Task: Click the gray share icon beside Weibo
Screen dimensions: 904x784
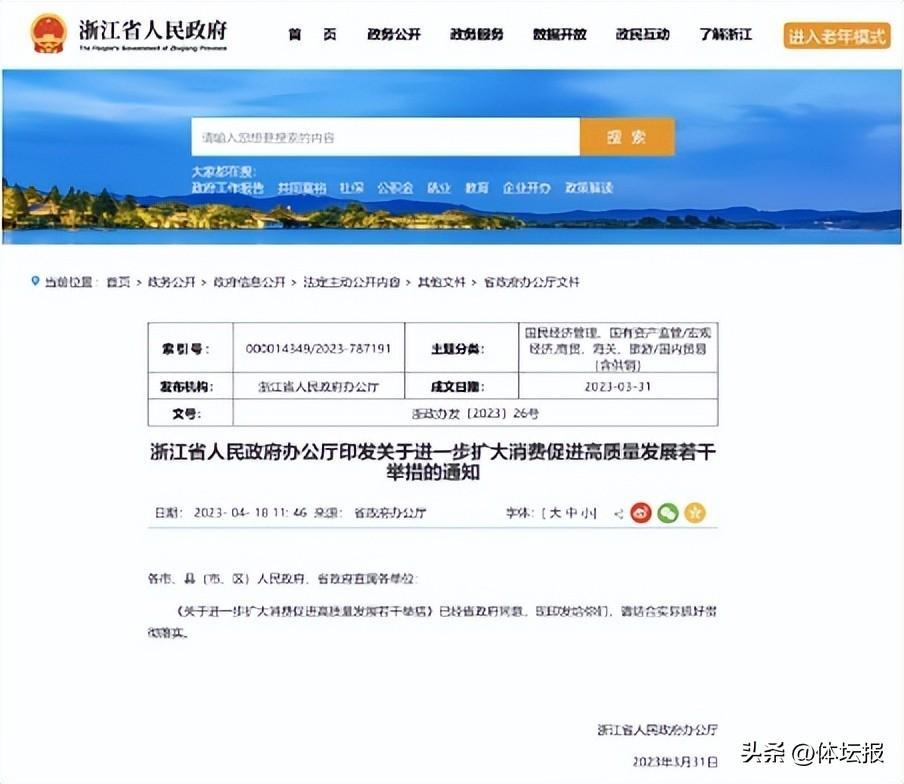Action: click(618, 513)
